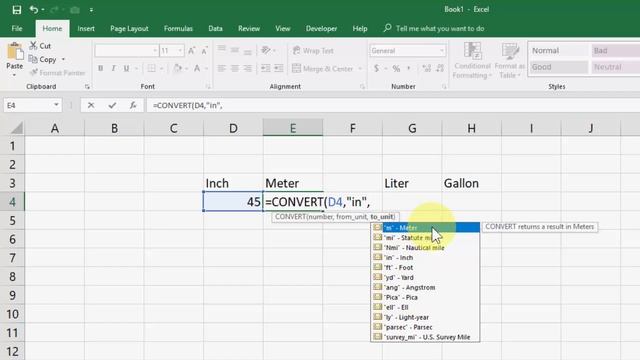Screen dimensions: 640x360
Task: Click the Paste clipboard icon
Action: pos(15,52)
